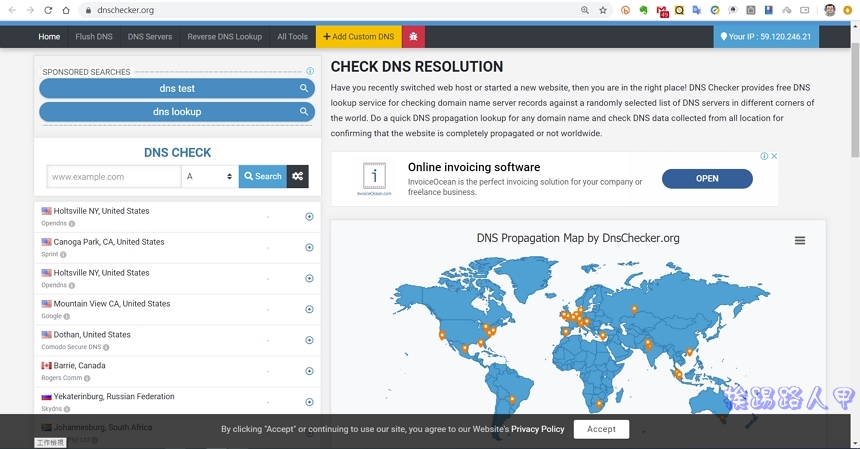Click Add Custom DNS button
This screenshot has width=860, height=449.
(x=359, y=37)
